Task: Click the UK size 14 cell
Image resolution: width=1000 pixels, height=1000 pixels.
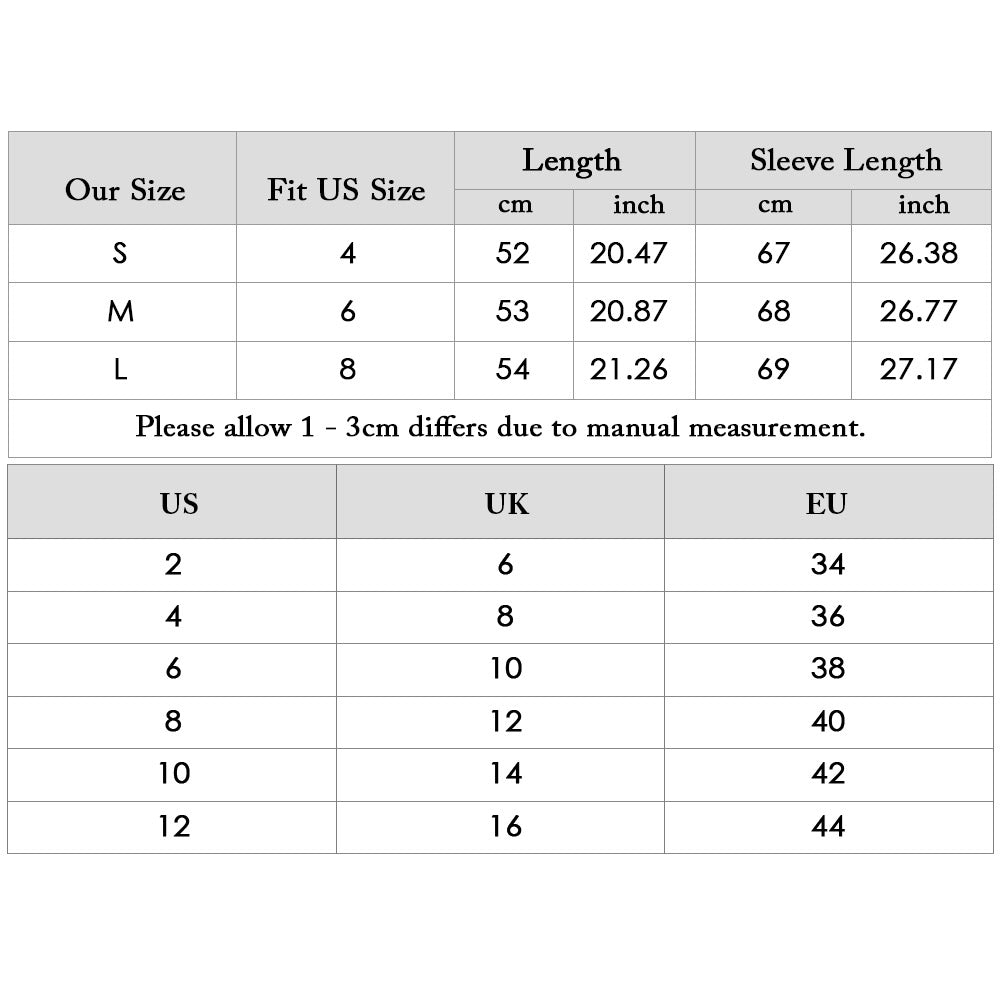Action: coord(506,774)
